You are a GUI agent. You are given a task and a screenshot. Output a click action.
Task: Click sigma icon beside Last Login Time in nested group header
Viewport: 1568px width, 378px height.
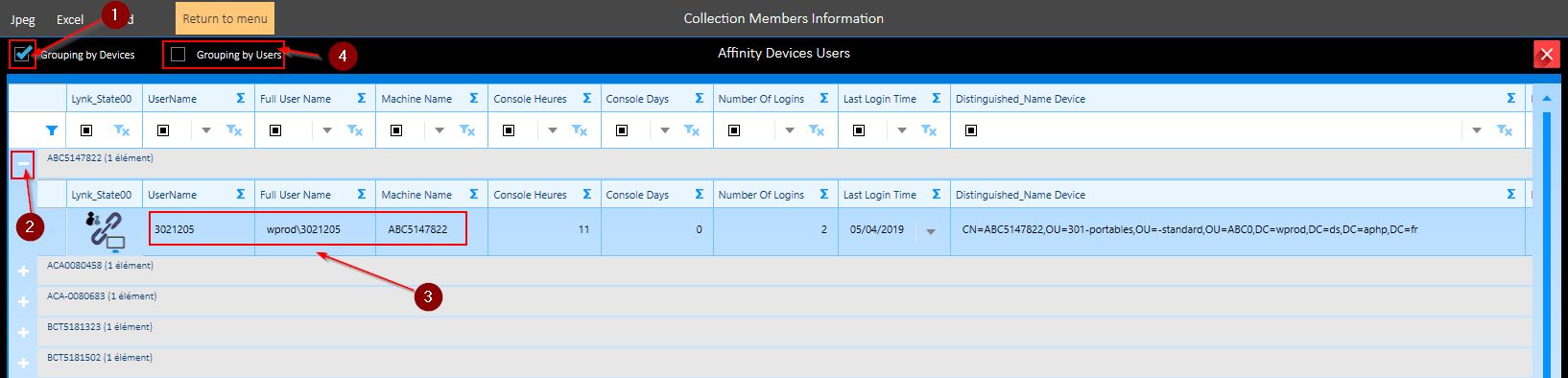[937, 195]
